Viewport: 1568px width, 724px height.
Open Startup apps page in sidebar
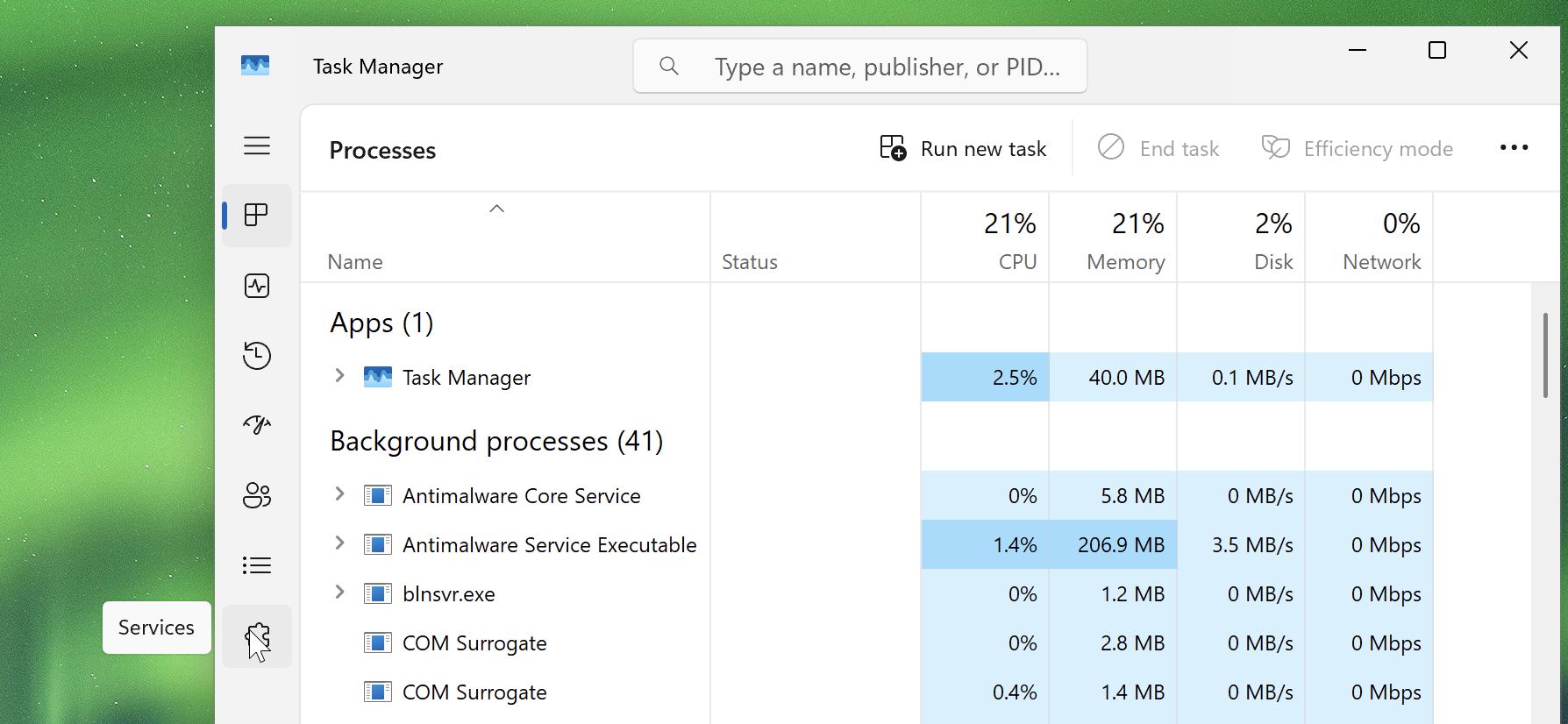click(256, 425)
